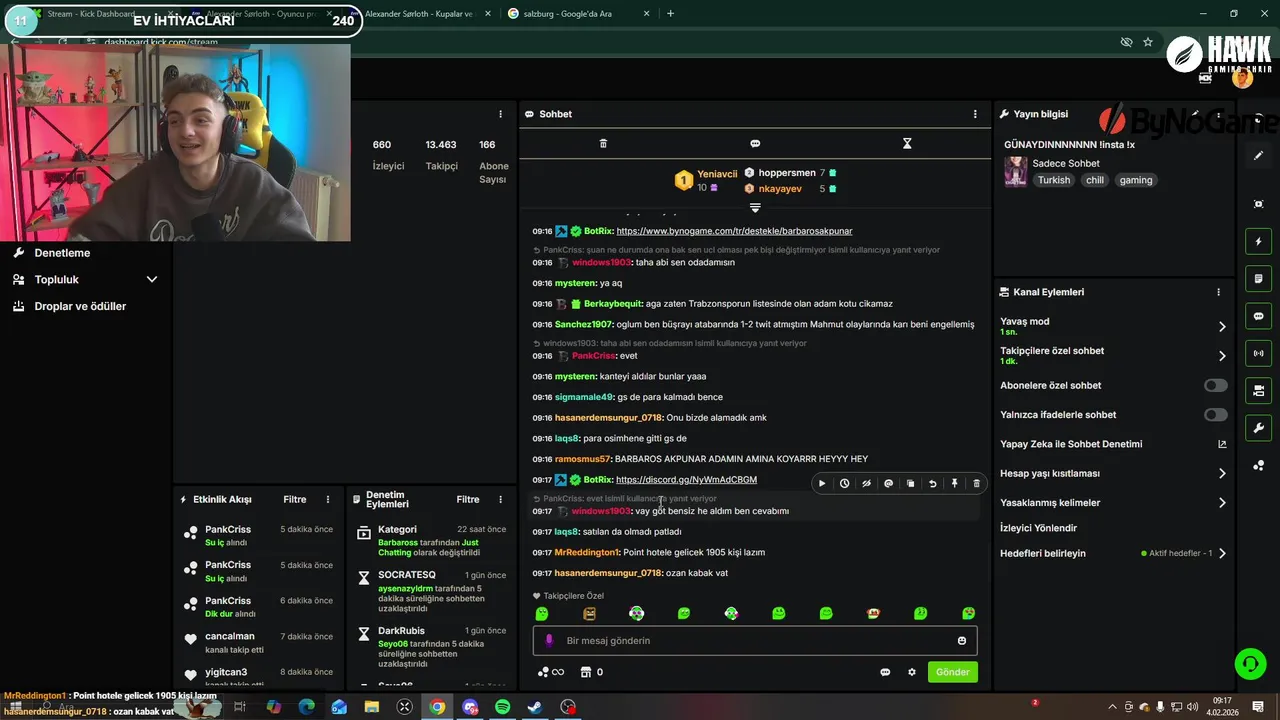Open the discord.gg link from BotRix
This screenshot has height=720, width=1280.
pyautogui.click(x=686, y=480)
